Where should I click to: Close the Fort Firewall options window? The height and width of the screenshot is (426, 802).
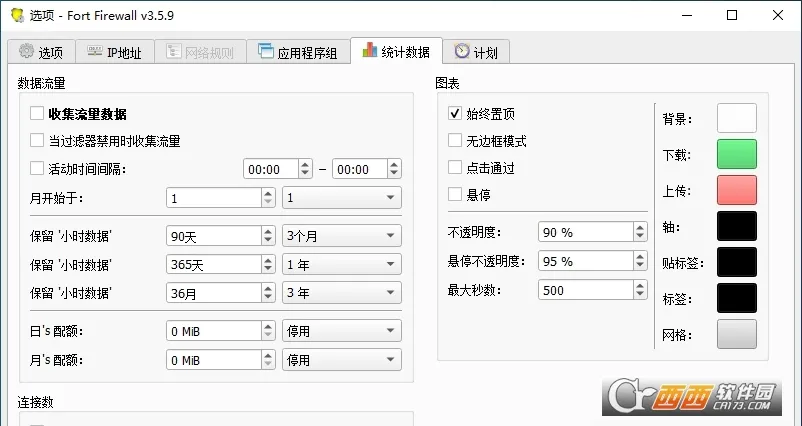(x=777, y=15)
